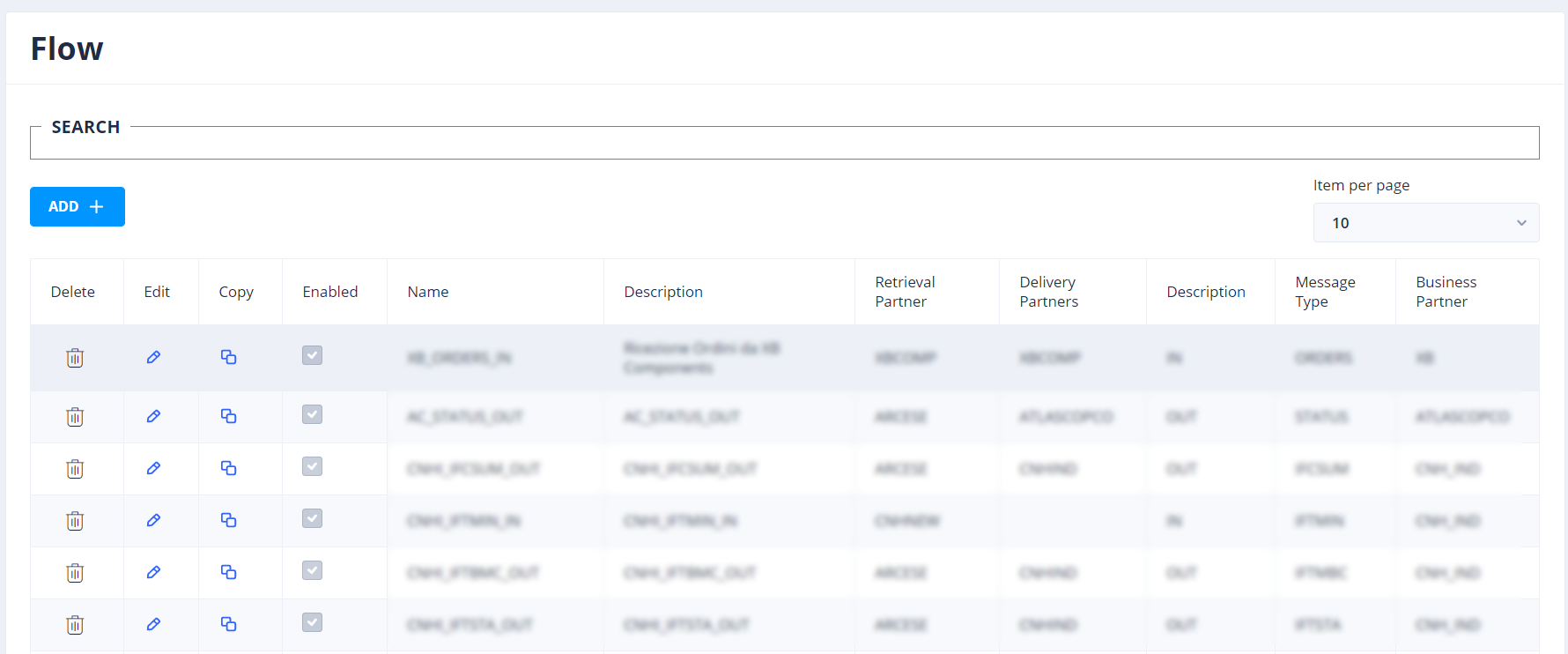Click the copy icon in the third row
The height and width of the screenshot is (654, 1568).
228,468
